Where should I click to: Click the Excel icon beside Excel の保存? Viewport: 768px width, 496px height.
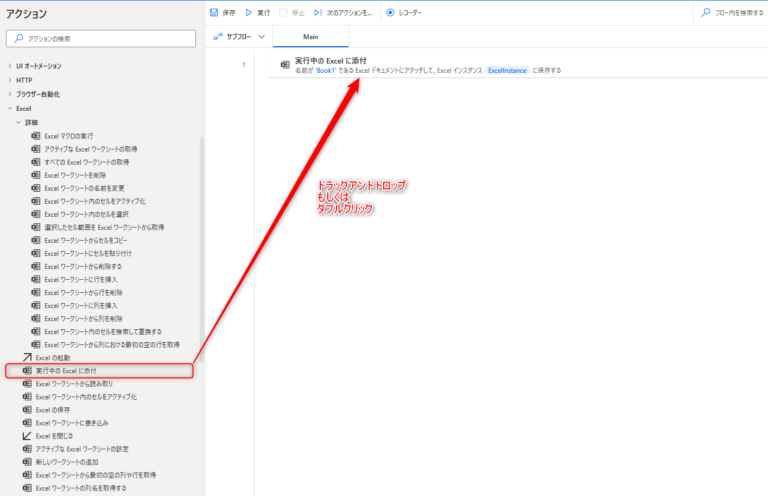27,410
